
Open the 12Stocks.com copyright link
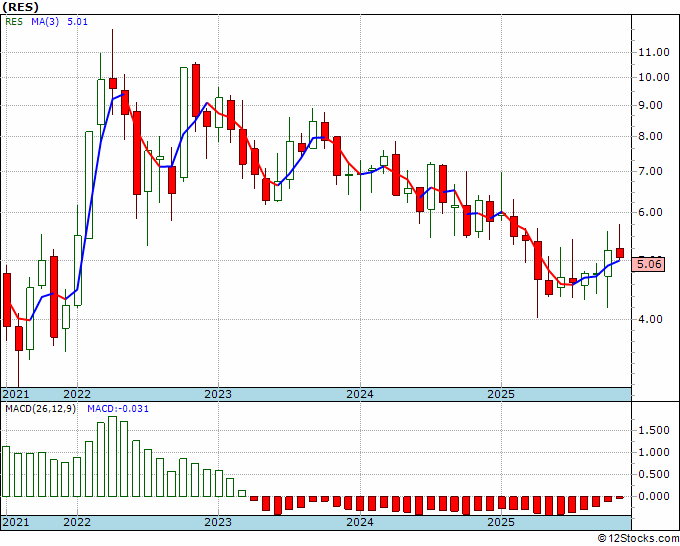point(638,539)
